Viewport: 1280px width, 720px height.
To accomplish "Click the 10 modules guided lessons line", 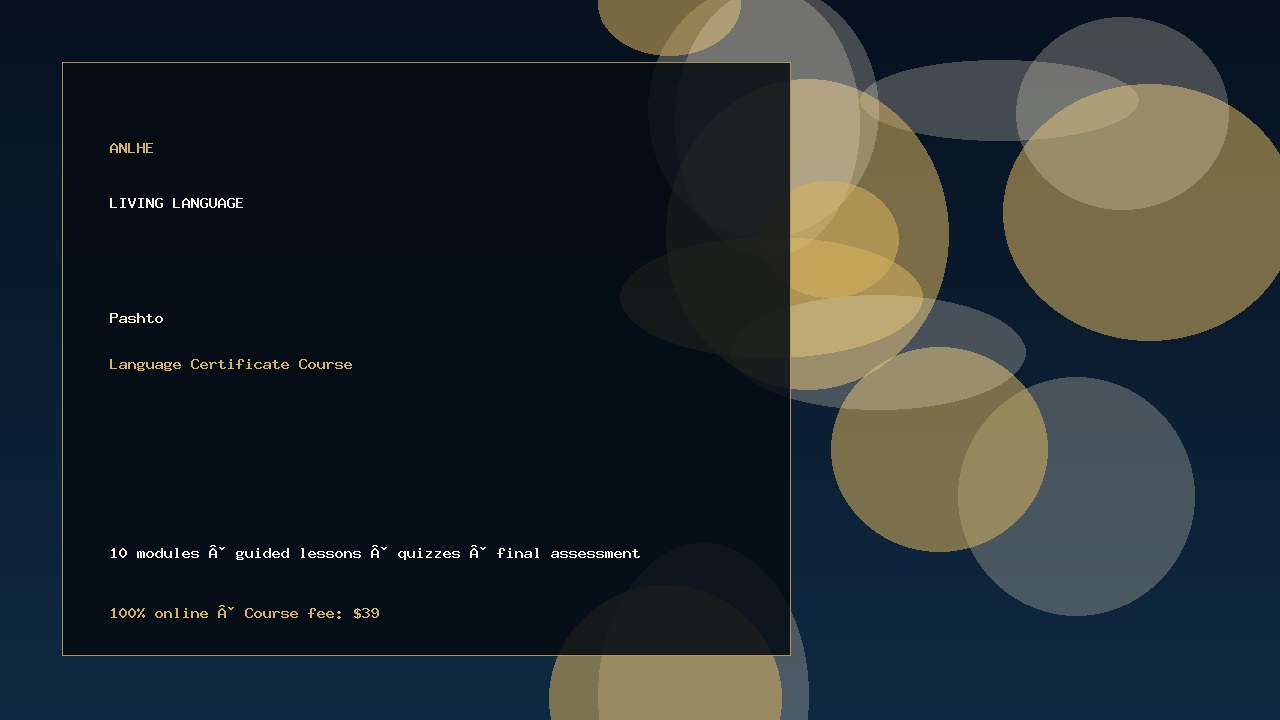I will click(375, 553).
